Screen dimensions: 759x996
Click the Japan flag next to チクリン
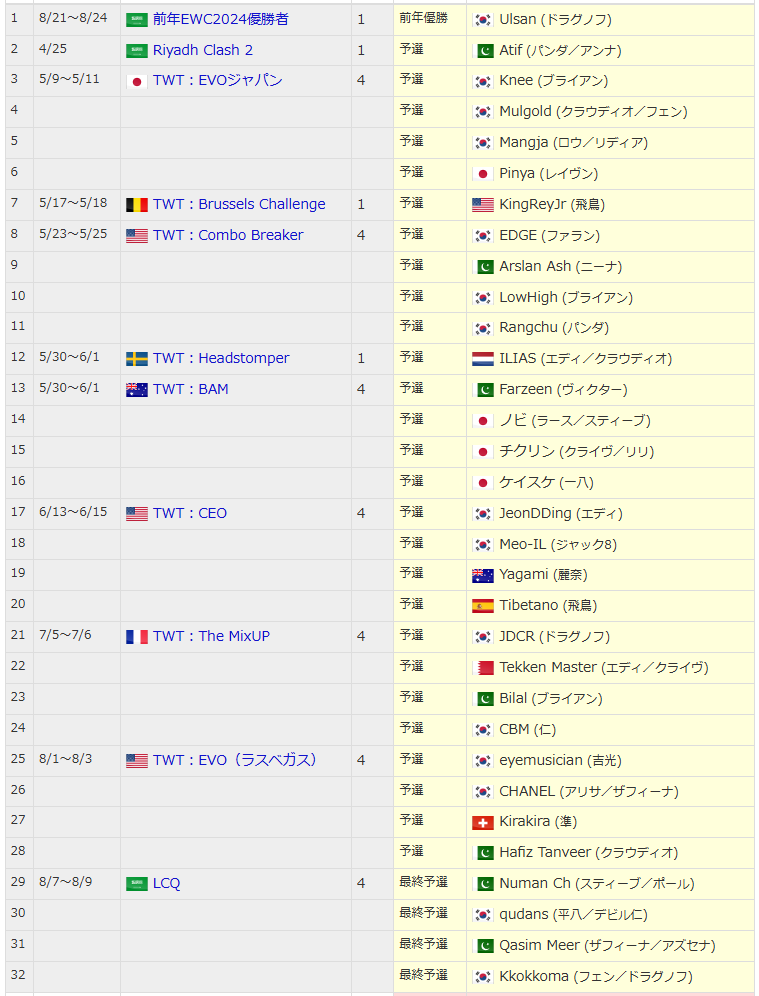483,452
